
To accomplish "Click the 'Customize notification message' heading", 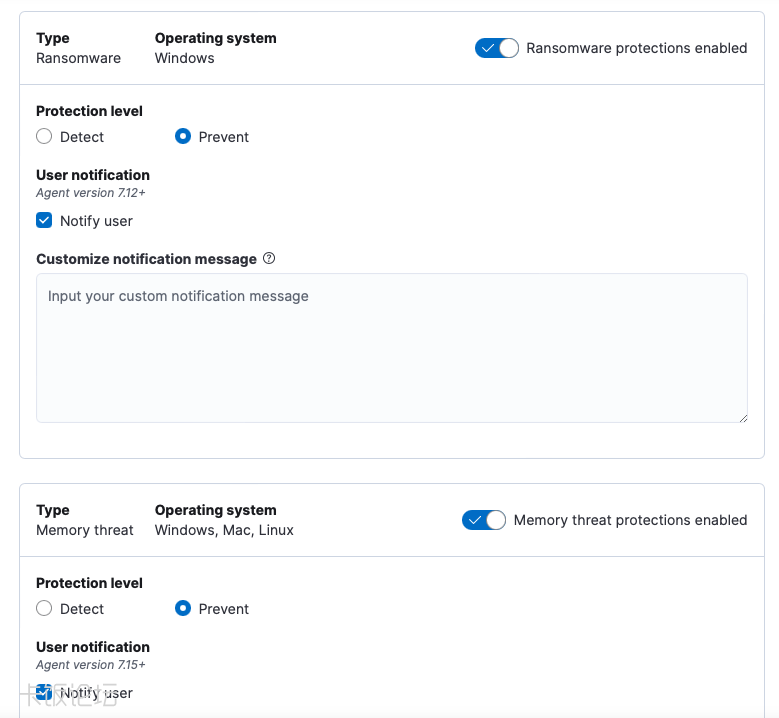I will pos(146,259).
